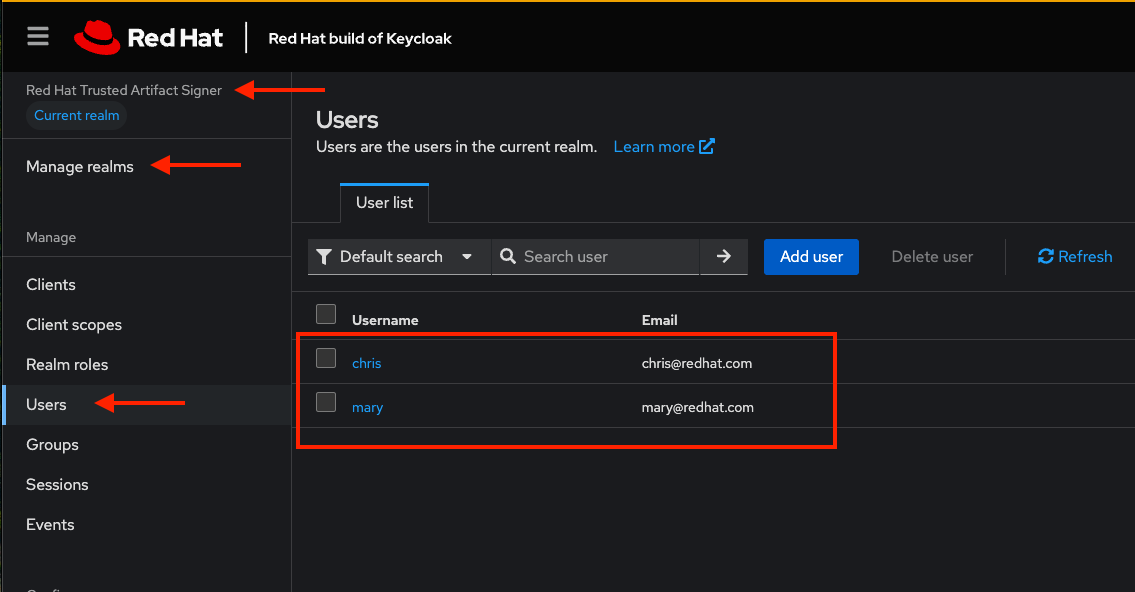Click the Add user button
This screenshot has height=592, width=1135.
tap(811, 257)
